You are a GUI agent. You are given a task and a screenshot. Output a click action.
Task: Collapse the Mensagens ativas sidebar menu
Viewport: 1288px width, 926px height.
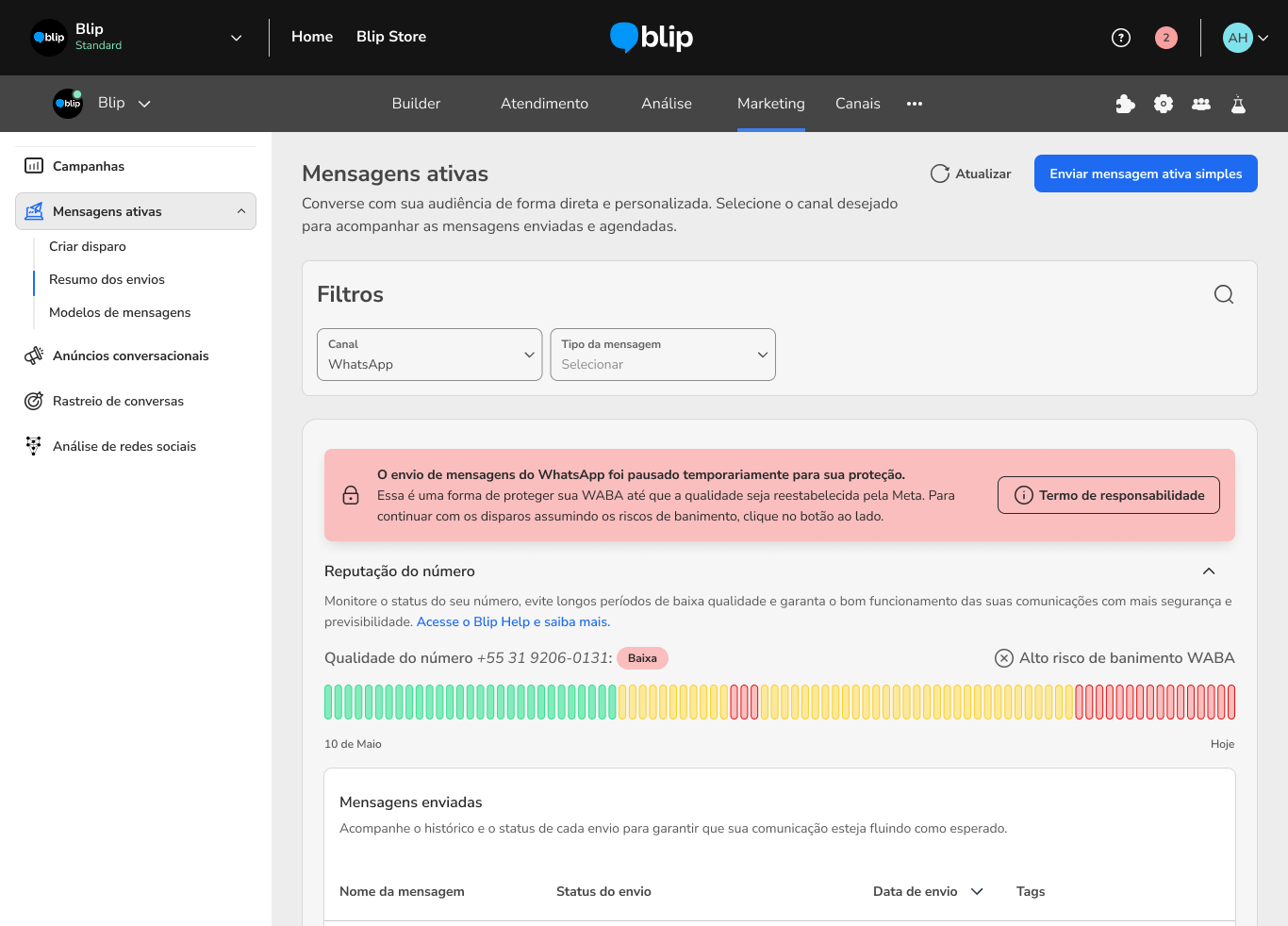[240, 211]
